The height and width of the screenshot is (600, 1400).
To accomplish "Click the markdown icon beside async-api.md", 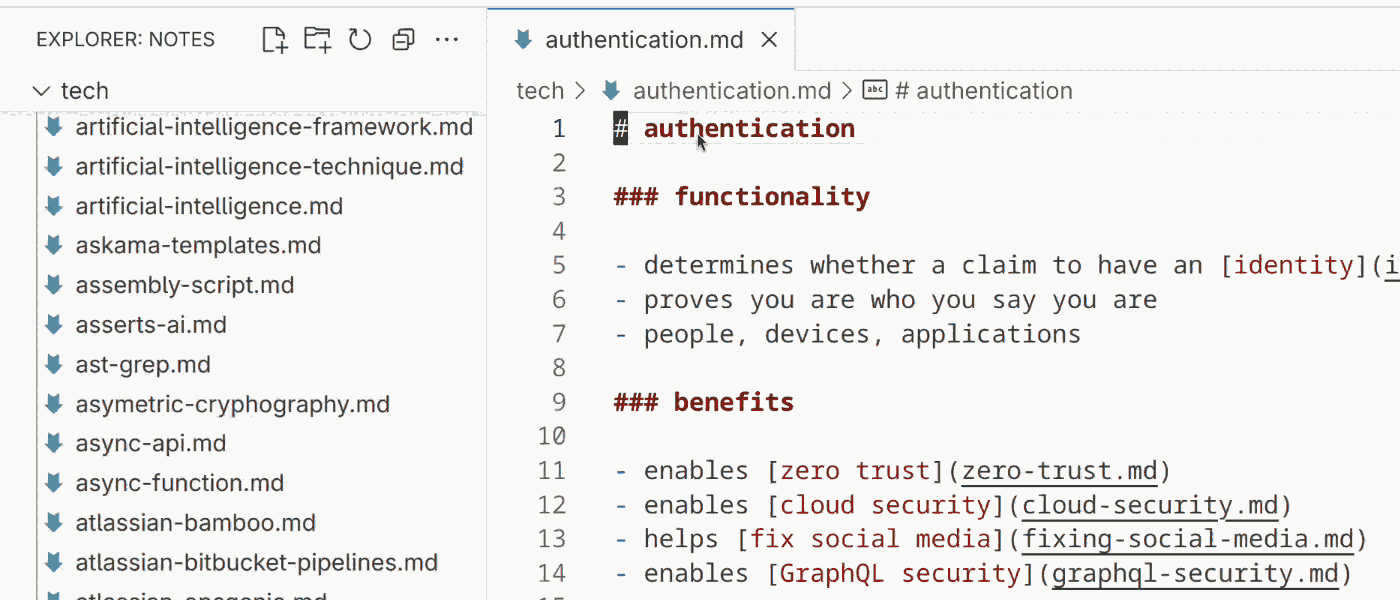I will [x=55, y=443].
